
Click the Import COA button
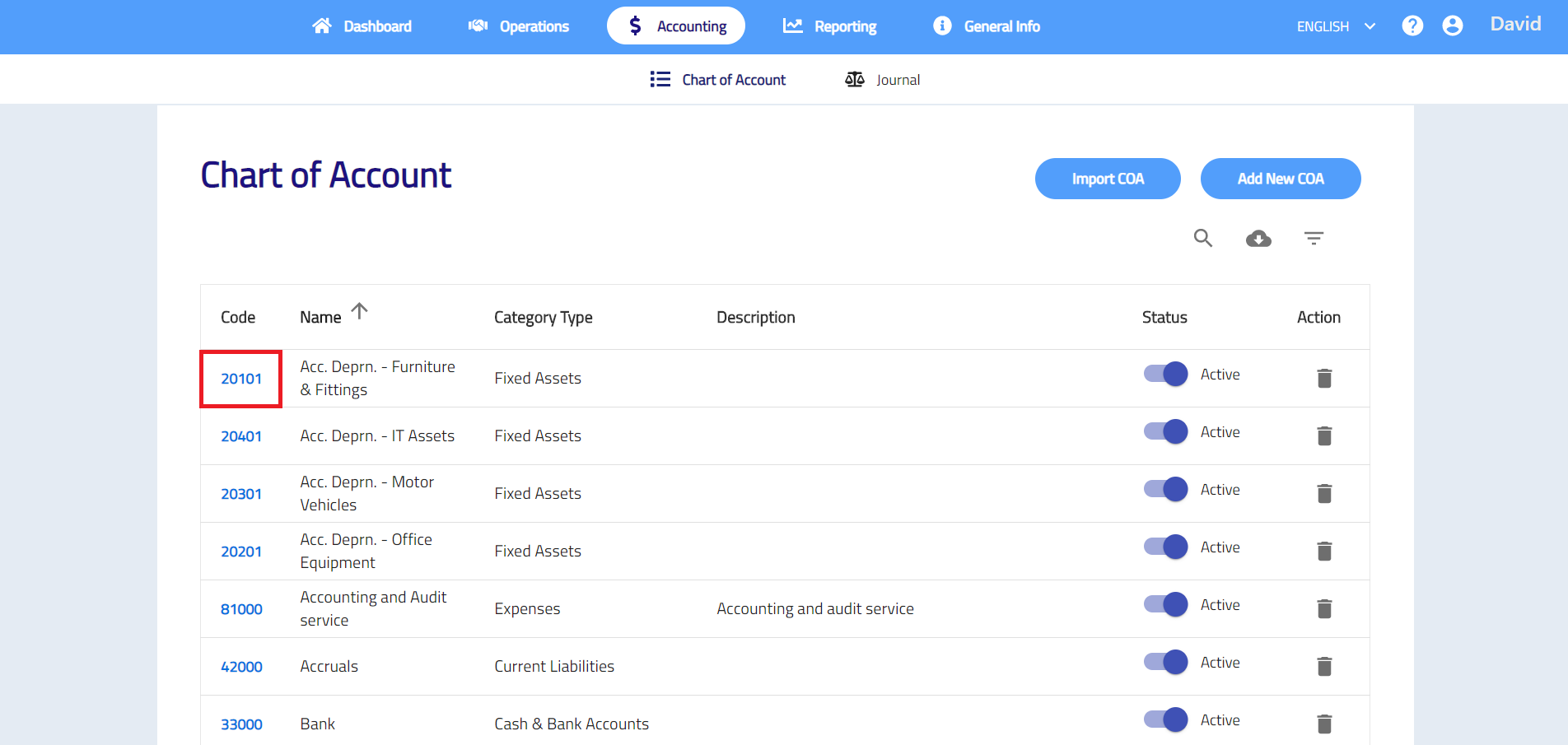[1107, 179]
